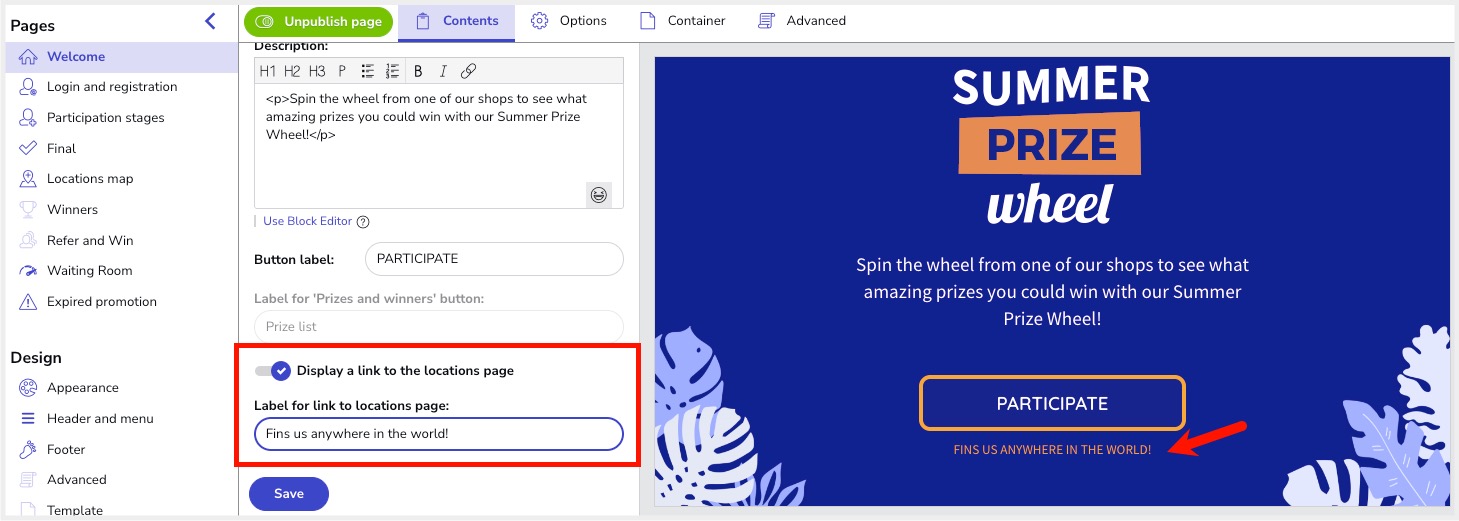Click the Use Block Editor link
Image resolution: width=1459 pixels, height=521 pixels.
pos(307,222)
